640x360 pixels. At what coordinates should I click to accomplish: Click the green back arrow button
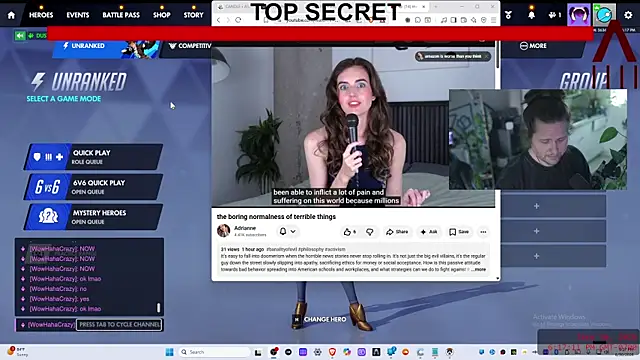20,36
